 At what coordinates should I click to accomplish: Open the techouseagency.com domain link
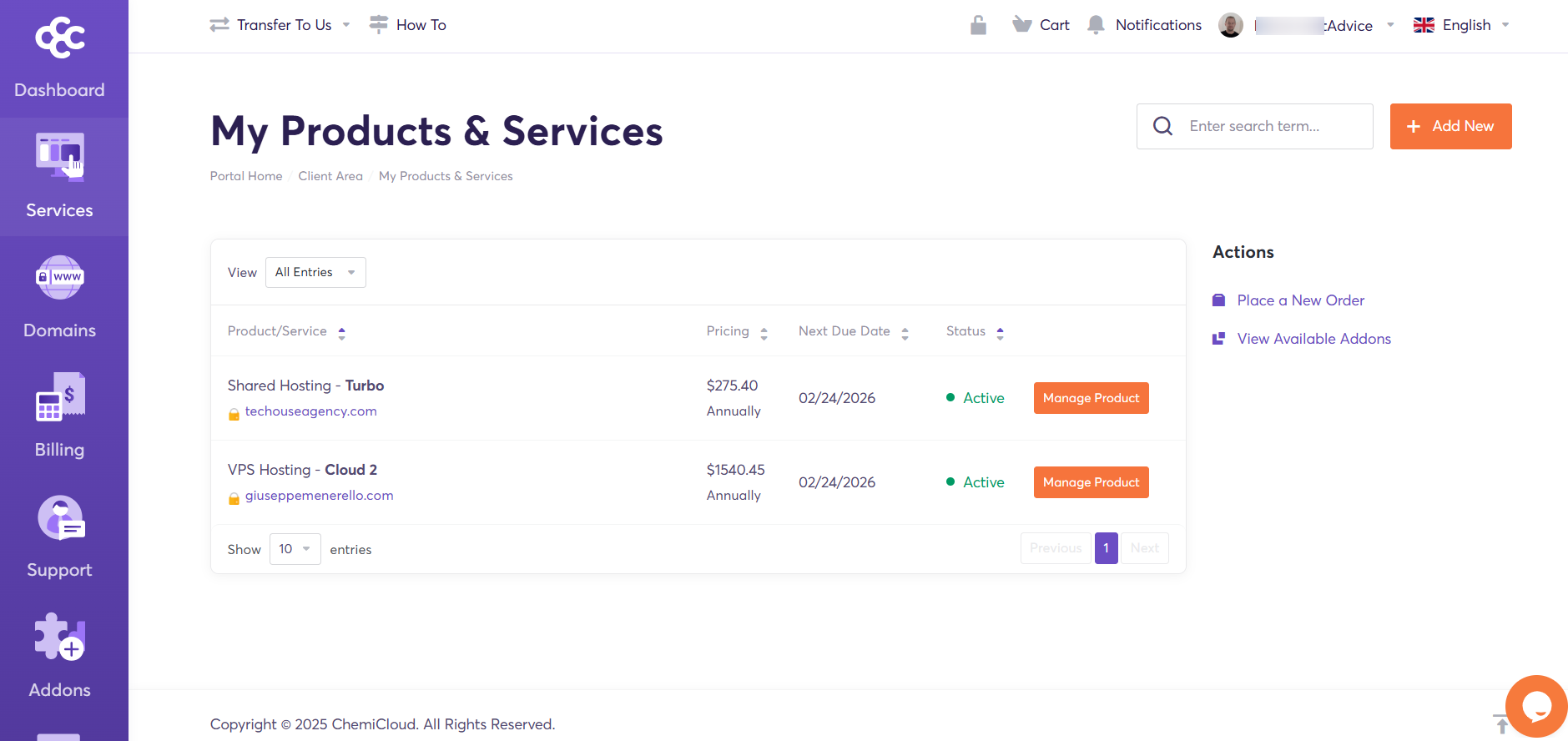click(x=311, y=411)
